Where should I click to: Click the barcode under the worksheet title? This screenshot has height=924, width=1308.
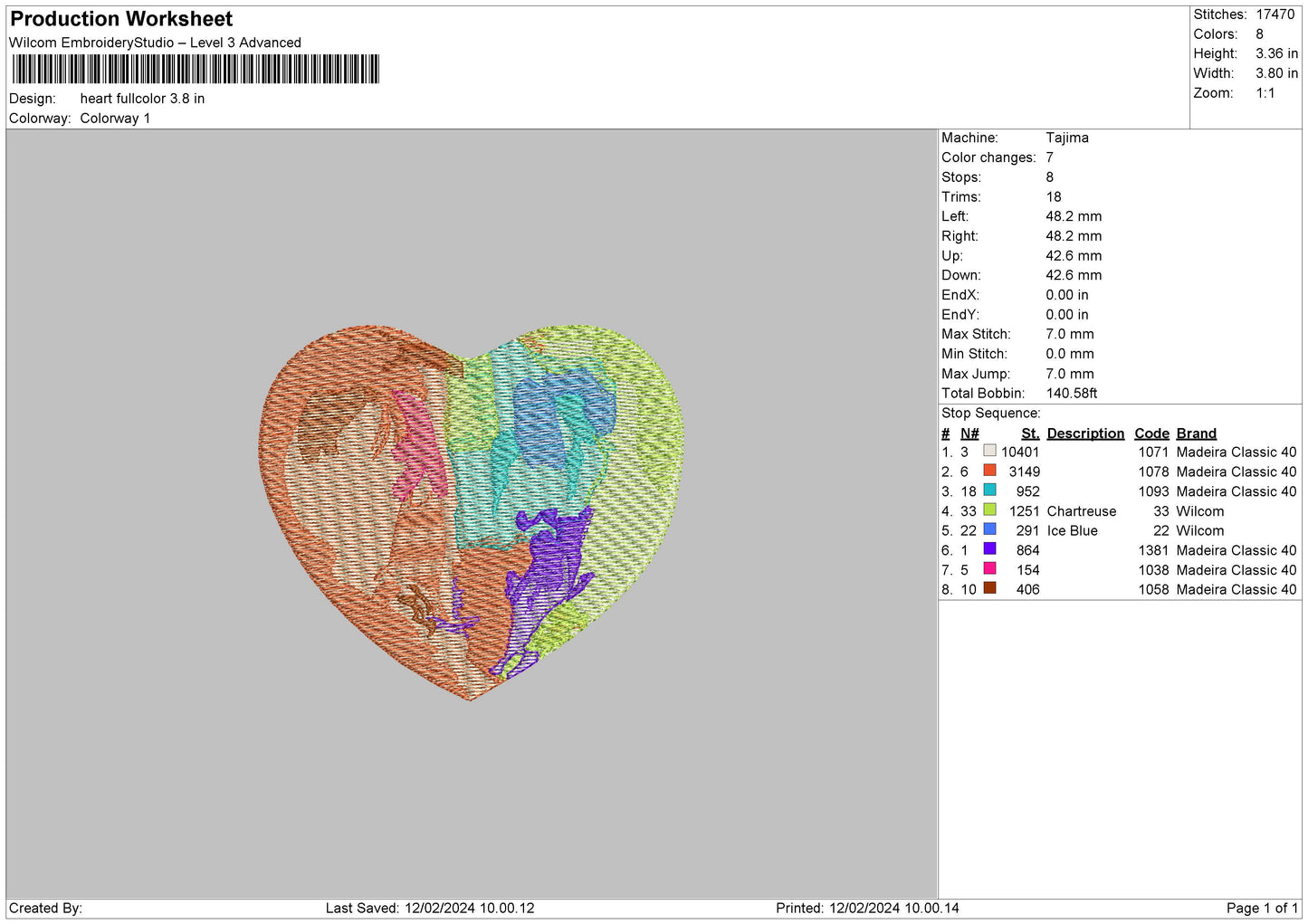pyautogui.click(x=196, y=70)
